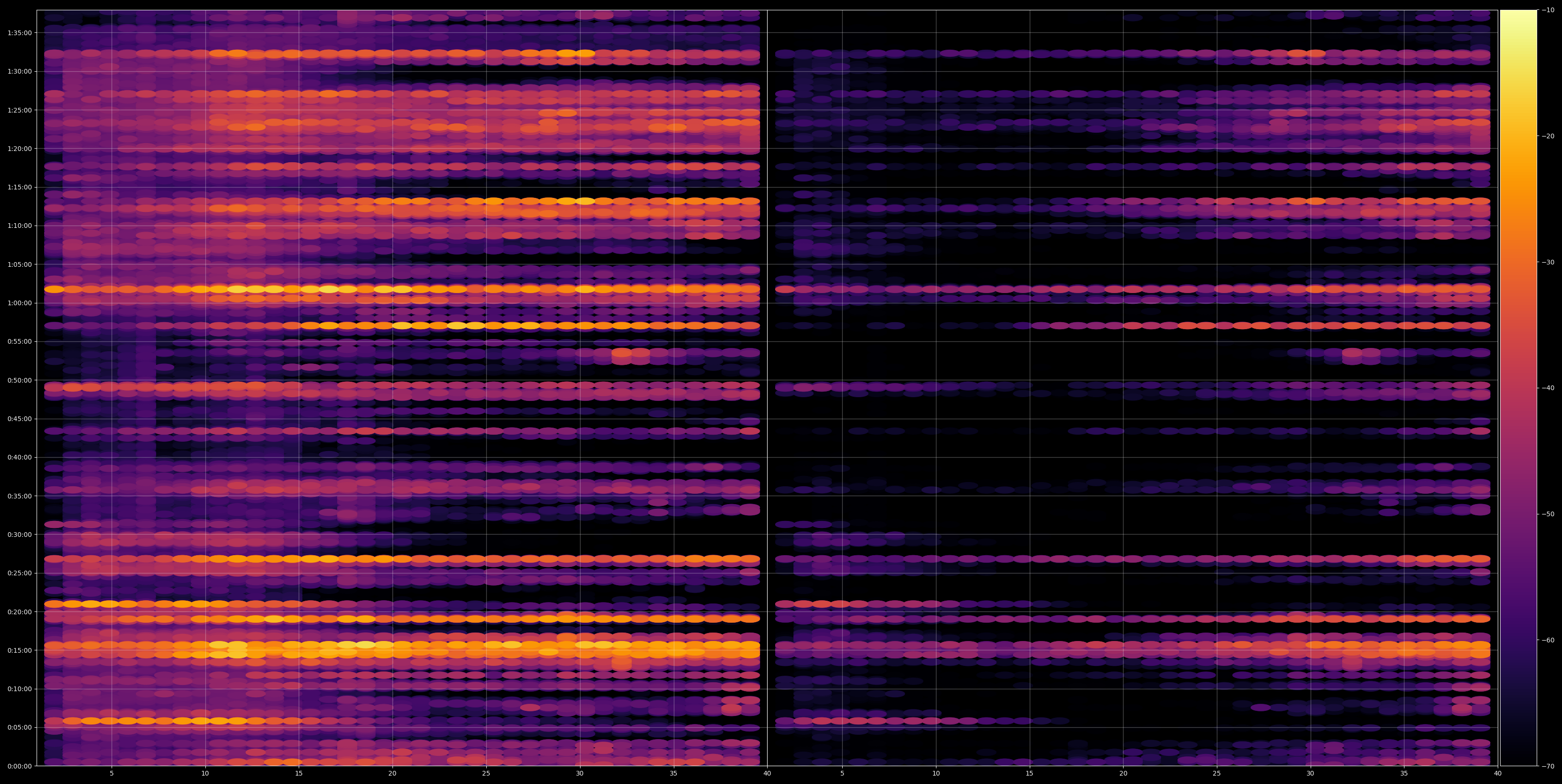Select the 0:20:00 time axis label
1562x784 pixels.
click(x=19, y=612)
